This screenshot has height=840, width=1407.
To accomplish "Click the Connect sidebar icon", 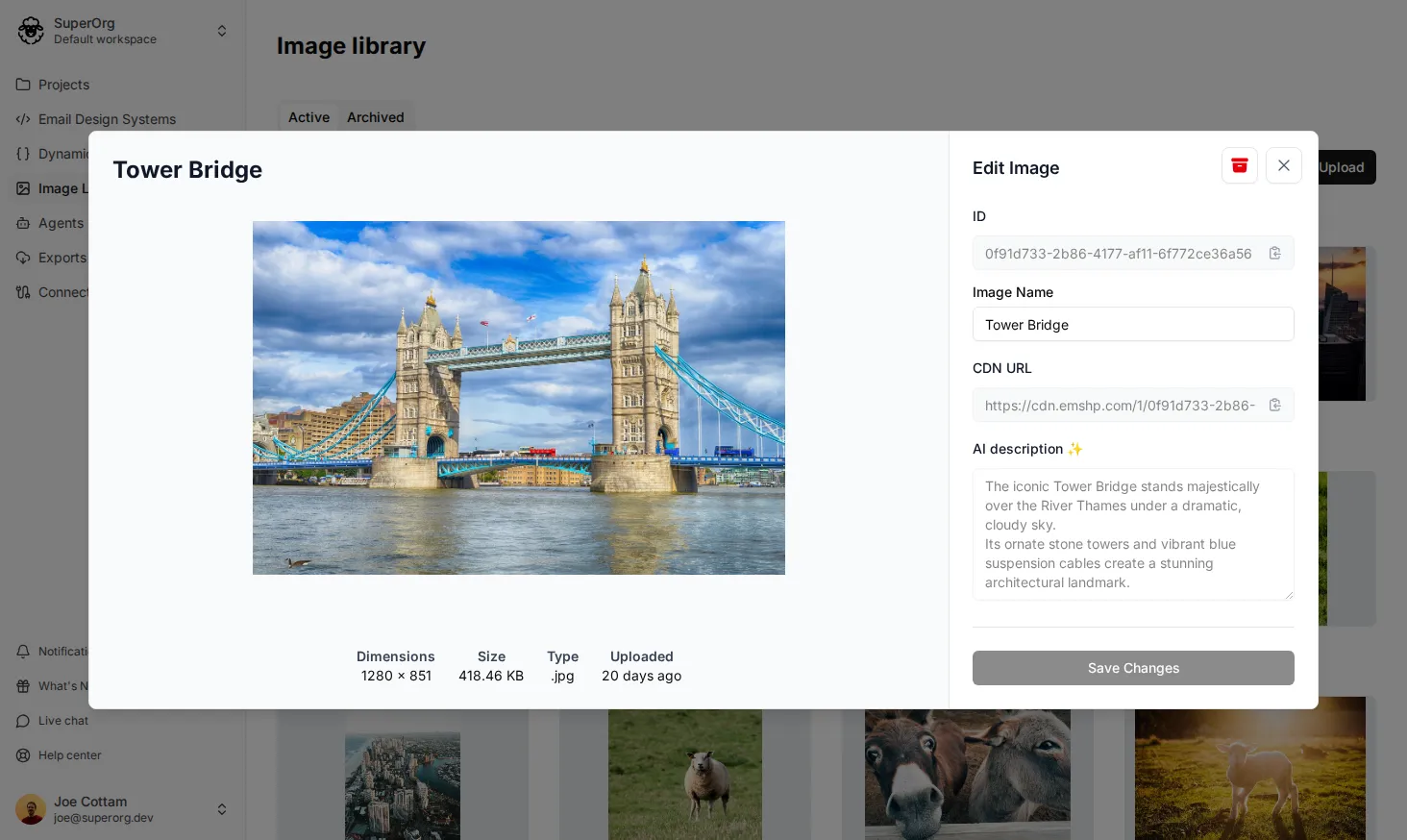I will [x=23, y=292].
